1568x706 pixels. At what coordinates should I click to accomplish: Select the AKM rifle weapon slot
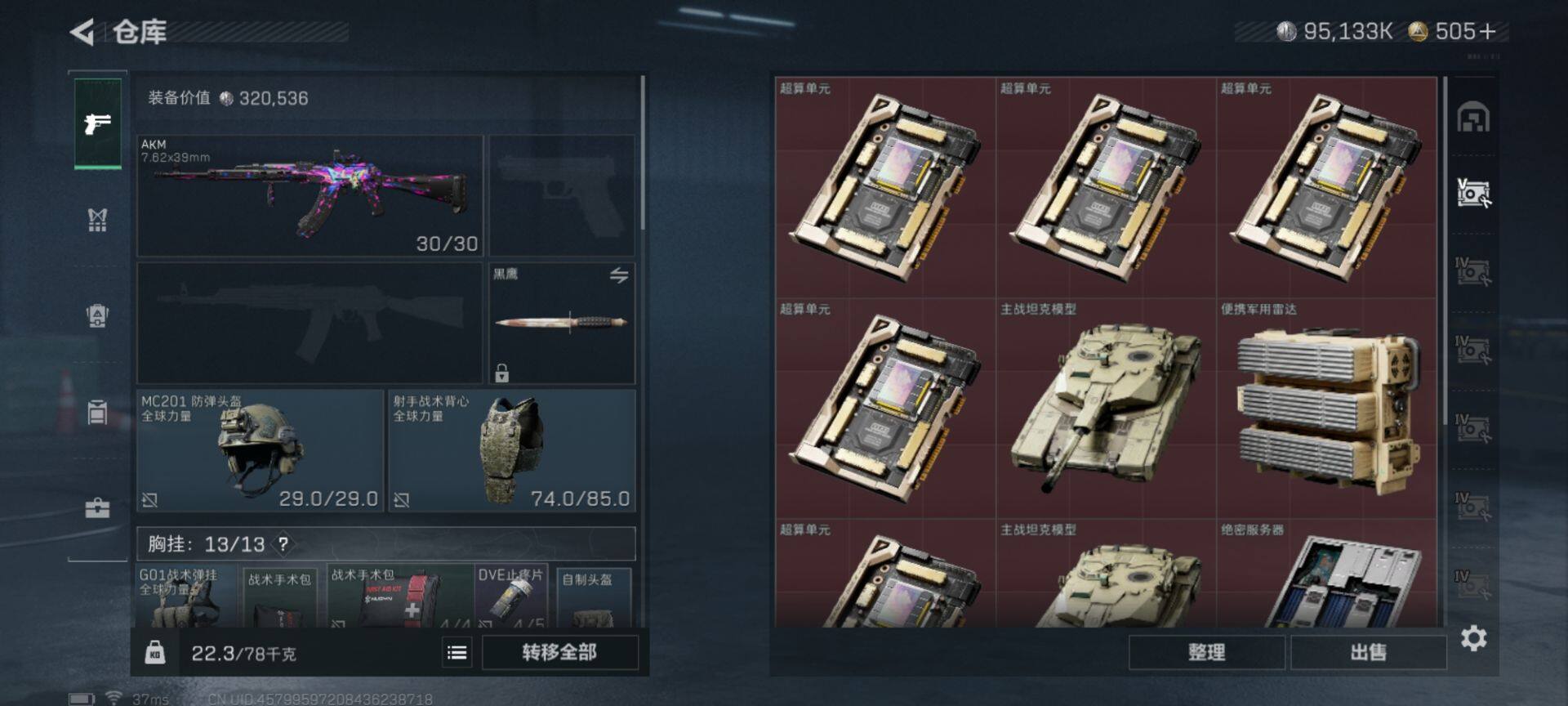click(310, 196)
